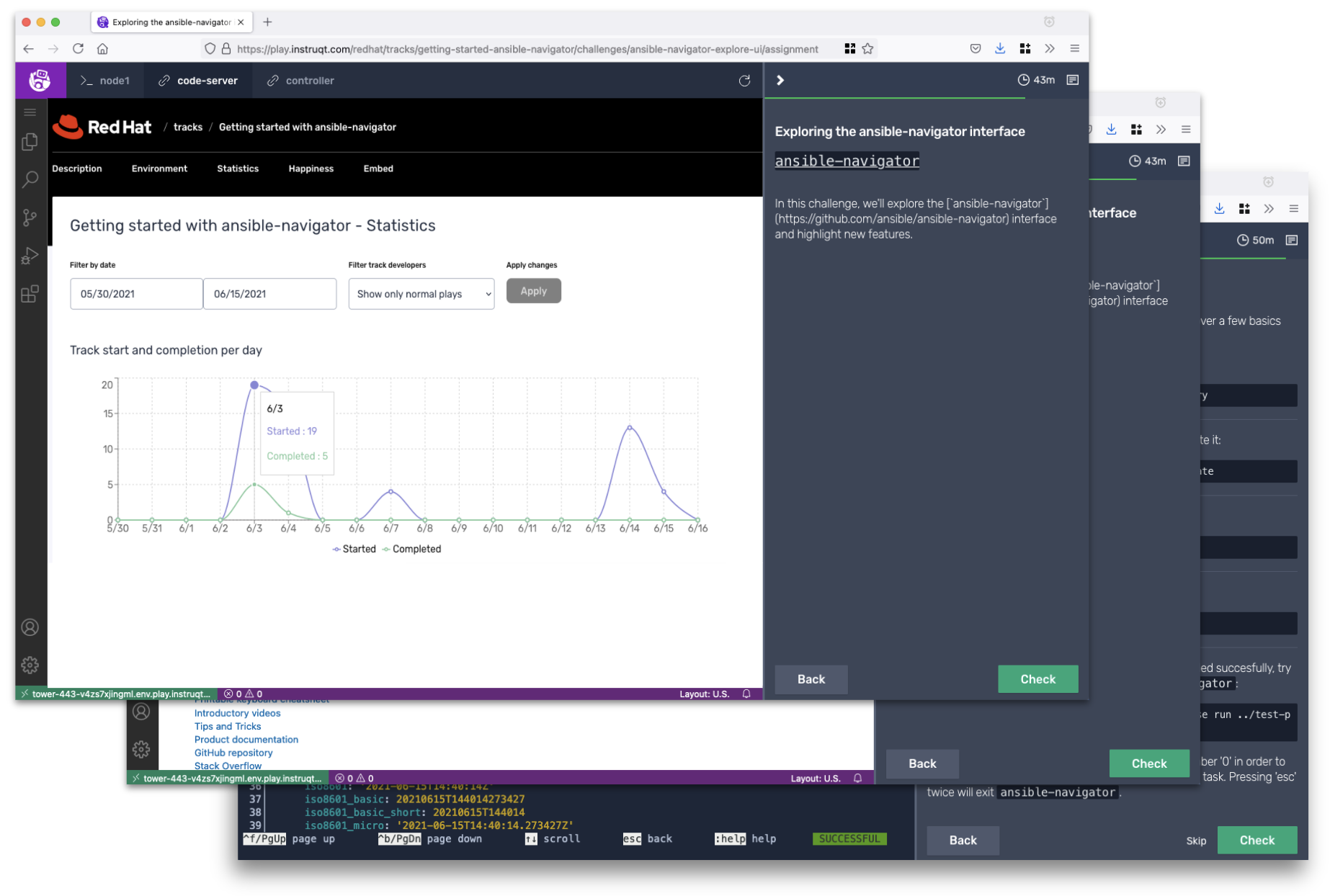Open GitHub repository link

[x=233, y=753]
